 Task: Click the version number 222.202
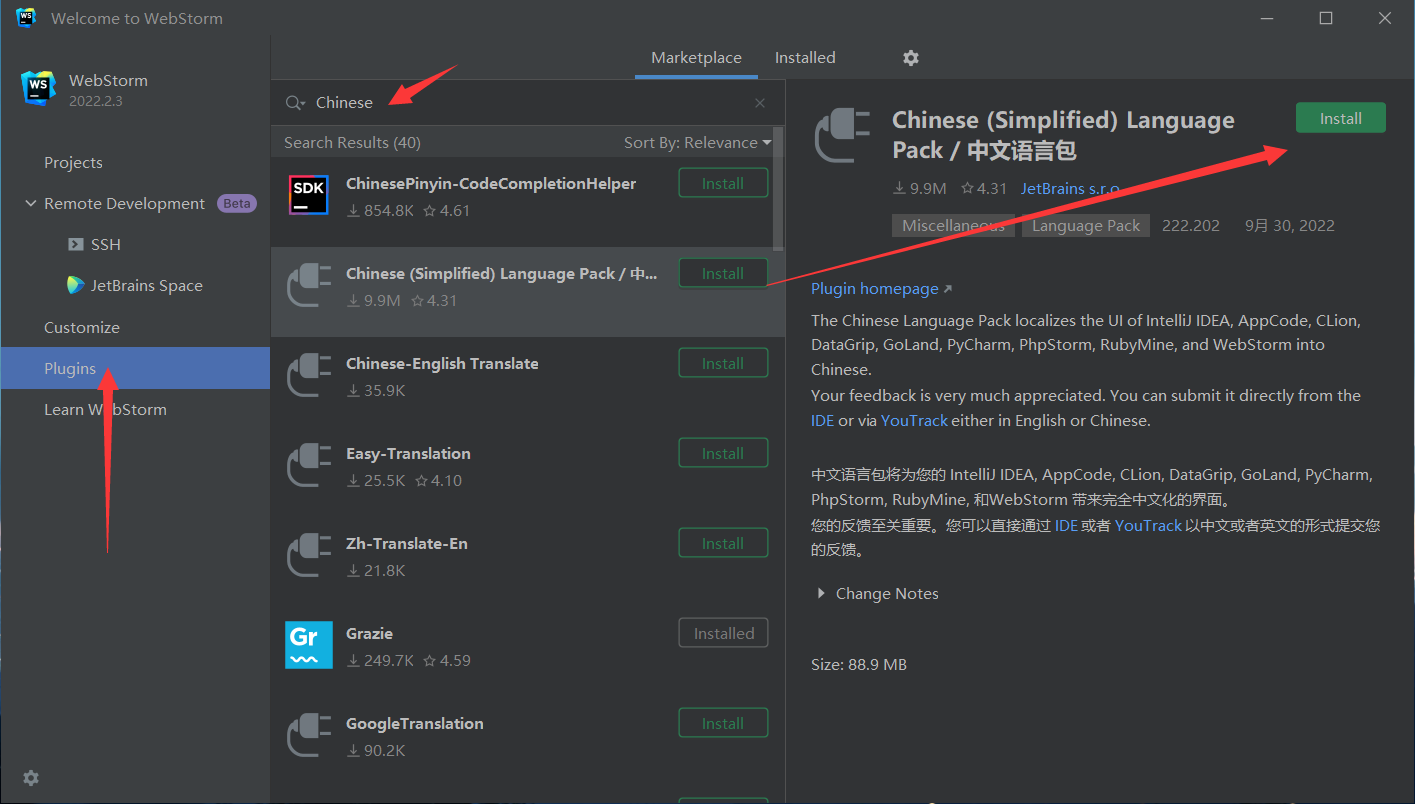pyautogui.click(x=1191, y=225)
